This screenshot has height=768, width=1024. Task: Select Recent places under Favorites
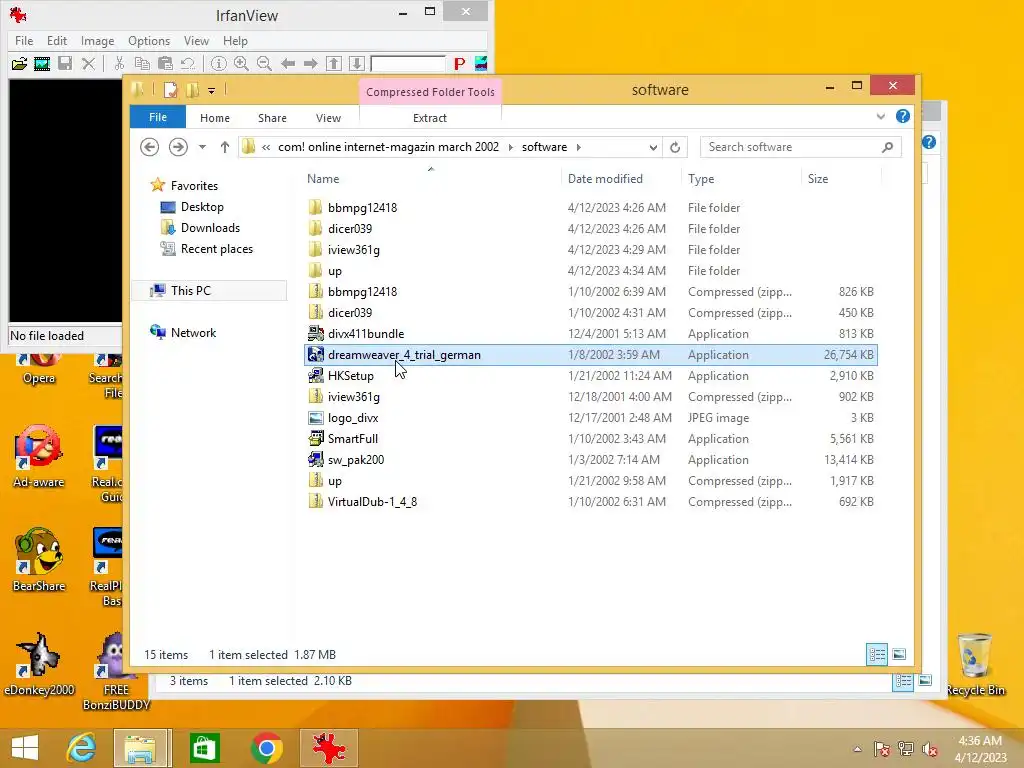click(x=217, y=249)
